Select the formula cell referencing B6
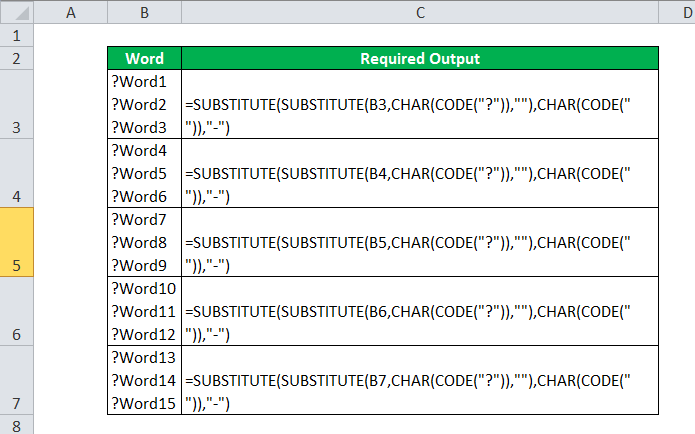 tap(420, 311)
